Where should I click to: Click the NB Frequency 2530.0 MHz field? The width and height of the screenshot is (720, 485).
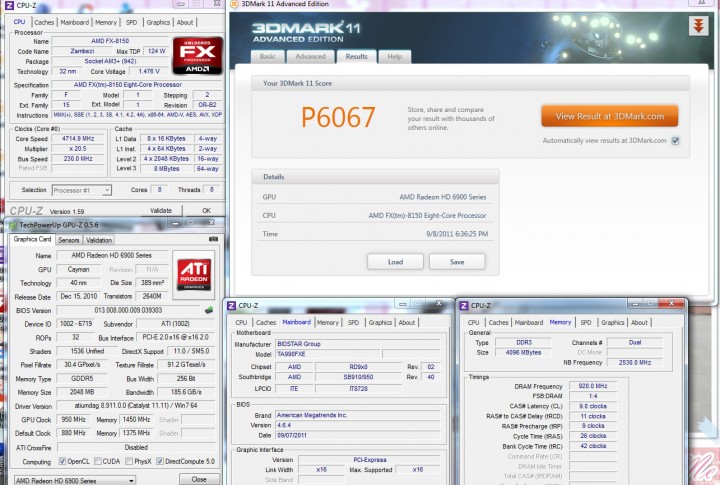coord(635,362)
